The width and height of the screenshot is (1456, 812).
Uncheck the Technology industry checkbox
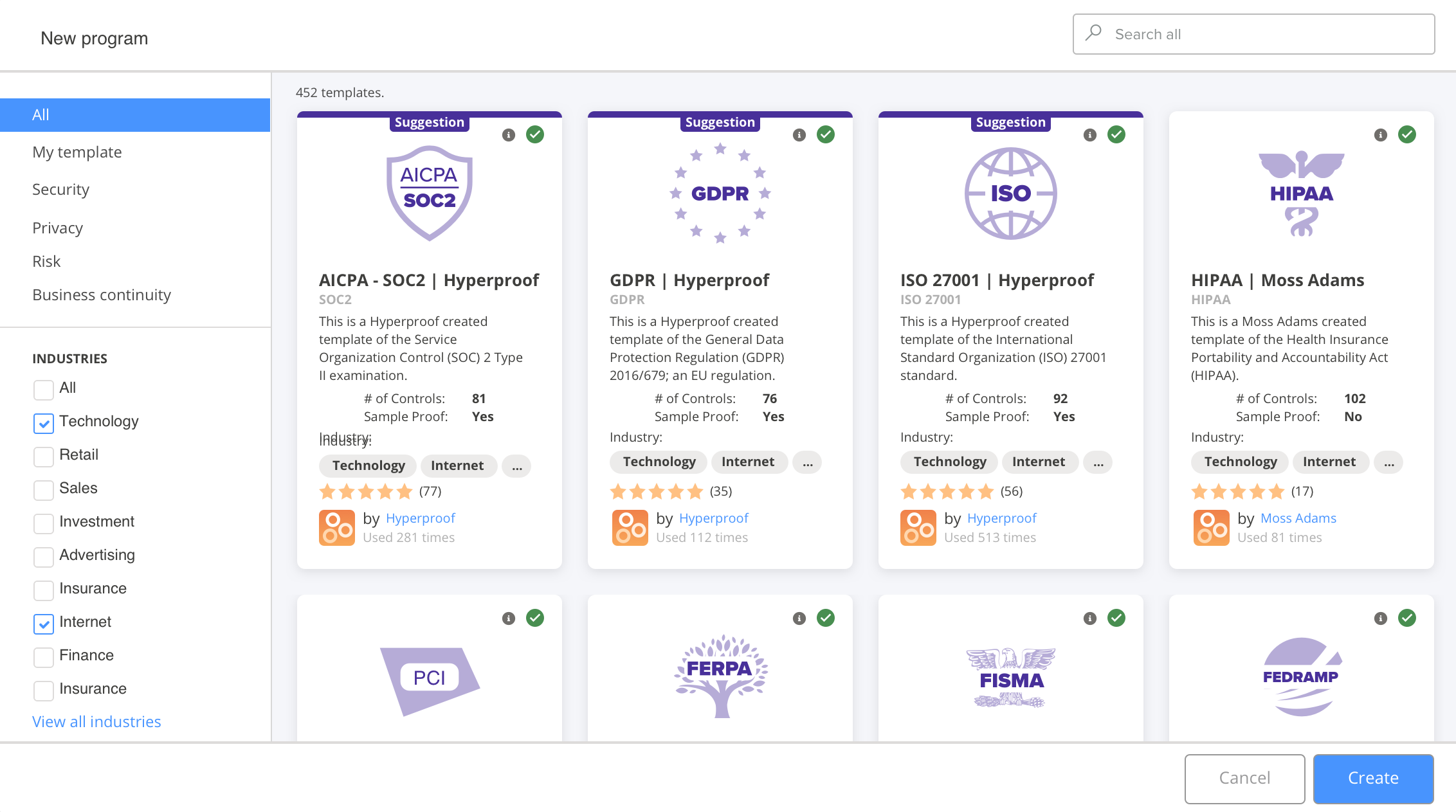[44, 423]
